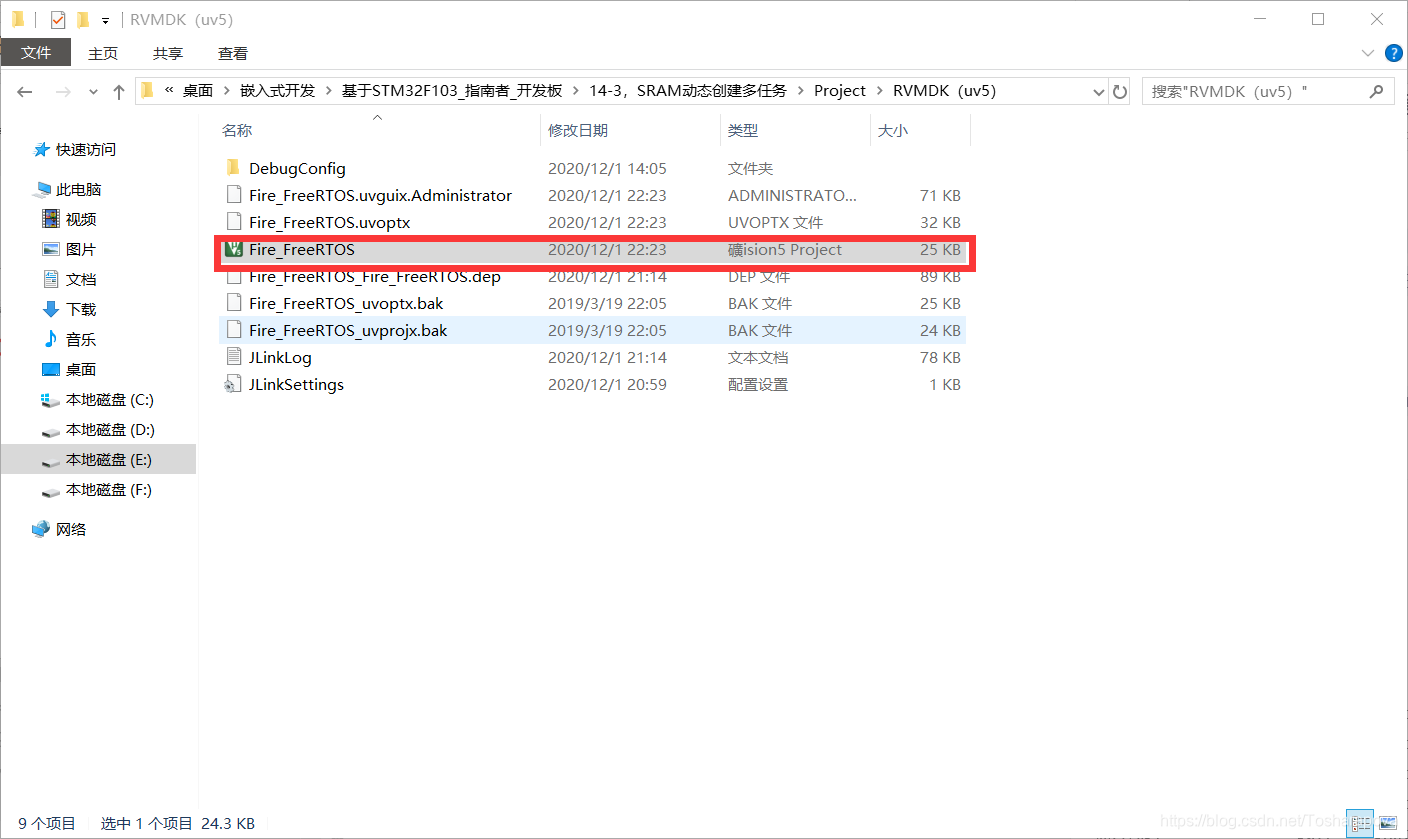This screenshot has height=839, width=1408.
Task: Navigate to 14-3，SRAM动态创建多任务 breadcrumb
Action: click(x=688, y=91)
